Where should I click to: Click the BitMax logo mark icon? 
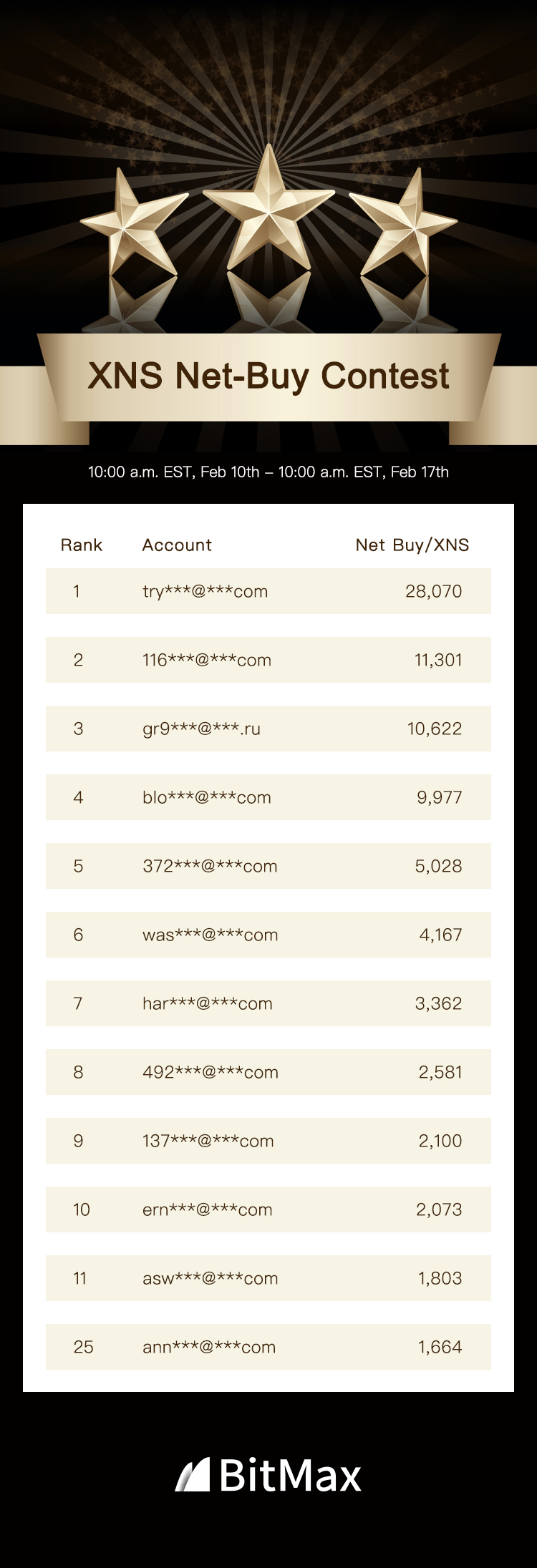coord(193,1474)
